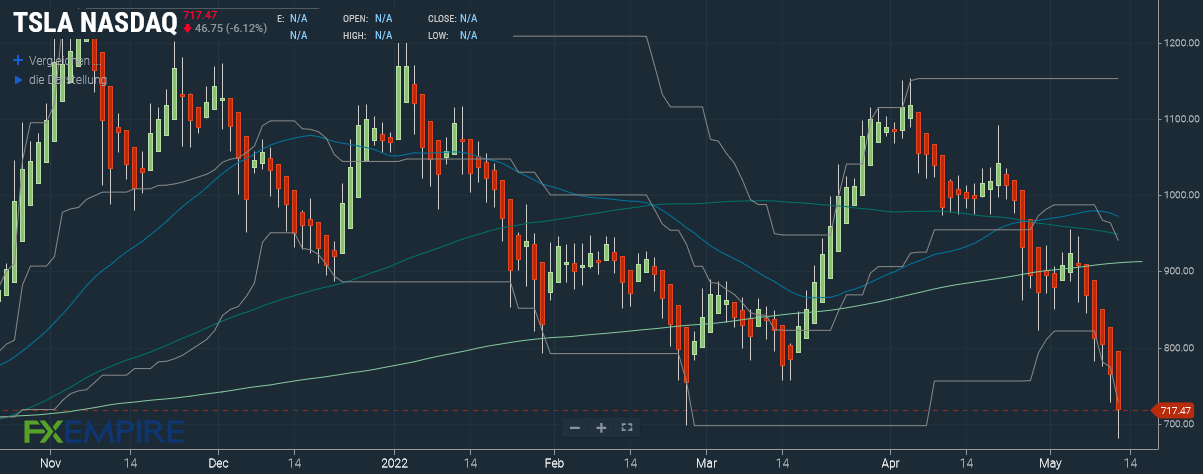The width and height of the screenshot is (1203, 474).
Task: Click the TSLA NASDAQ symbol title
Action: [x=95, y=21]
